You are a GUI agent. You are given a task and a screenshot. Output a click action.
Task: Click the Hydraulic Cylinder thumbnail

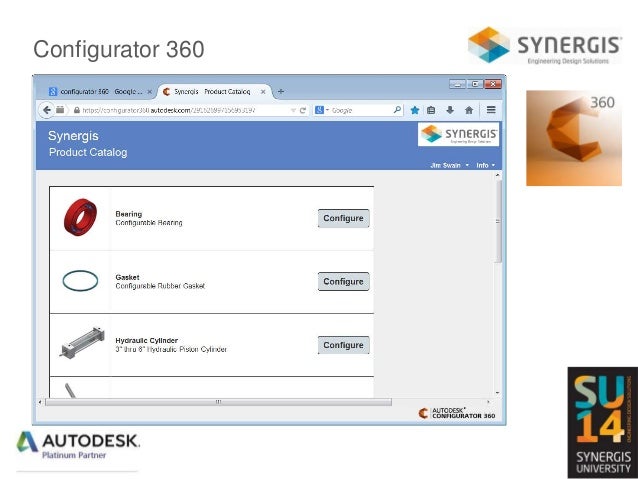82,343
